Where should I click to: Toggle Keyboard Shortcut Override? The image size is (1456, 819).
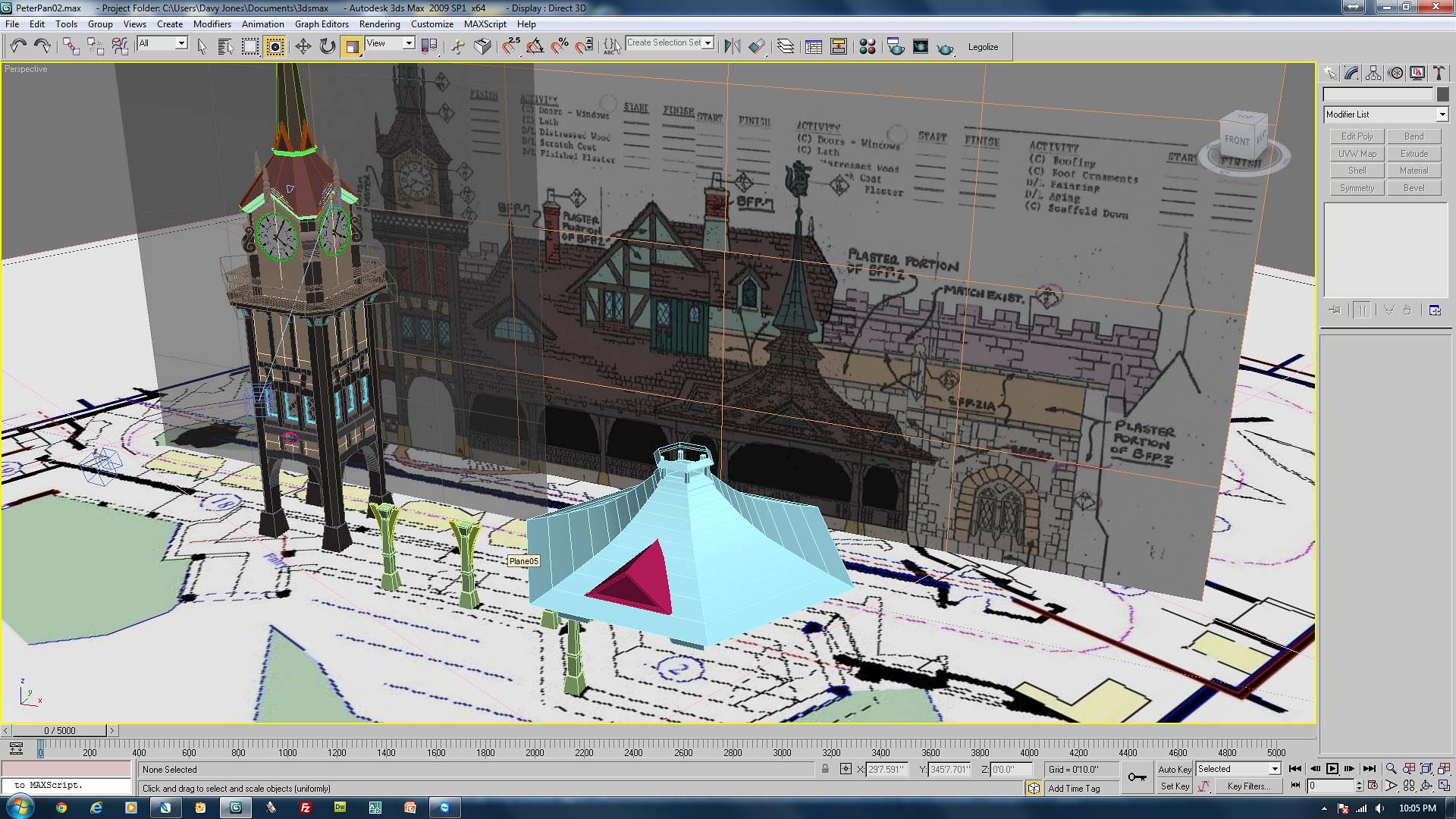[x=482, y=47]
